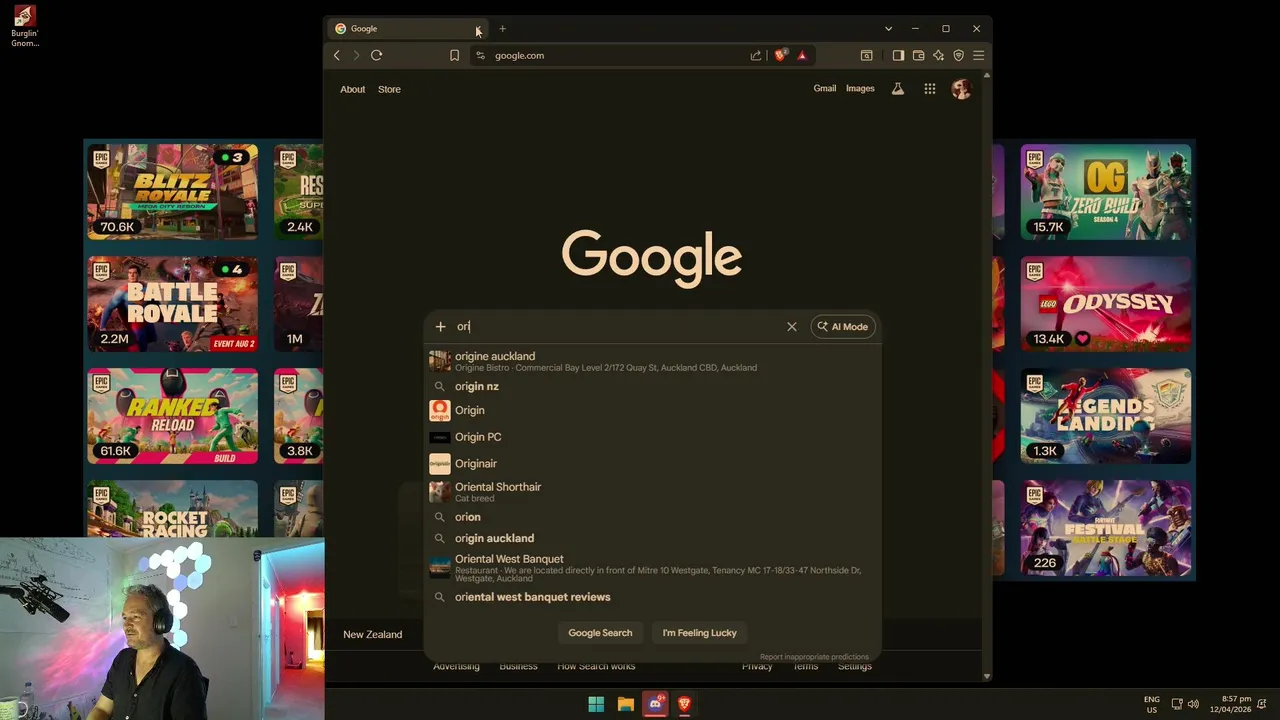Click the browser page scrollbar

click(x=987, y=376)
